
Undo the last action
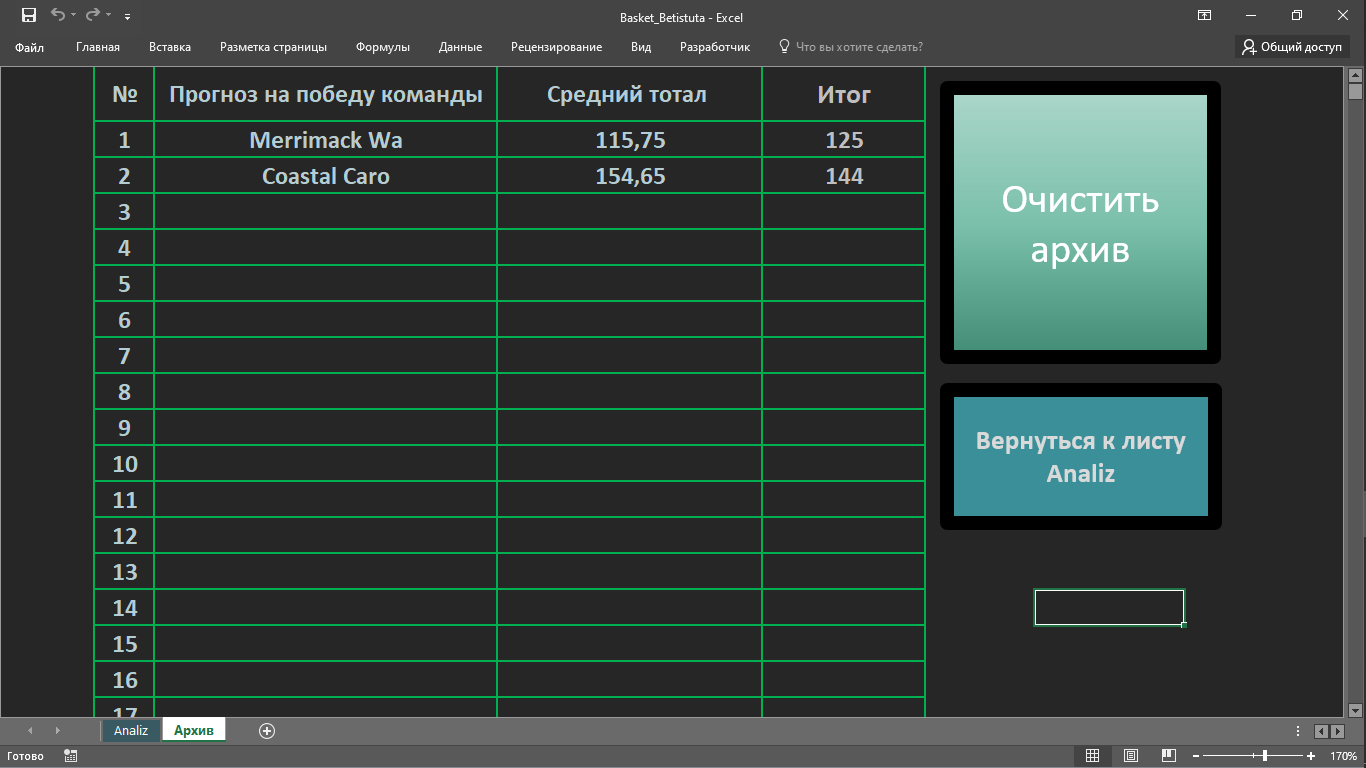(57, 15)
